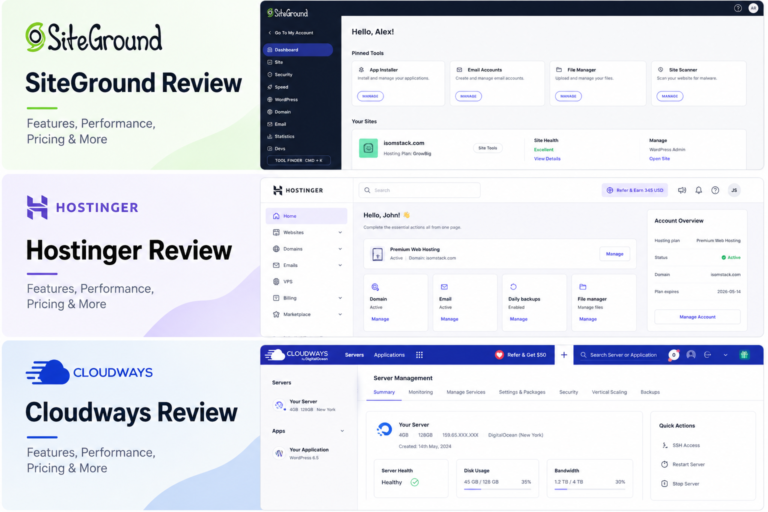Click Open Site link in SiteGround
768x512 pixels.
point(659,159)
